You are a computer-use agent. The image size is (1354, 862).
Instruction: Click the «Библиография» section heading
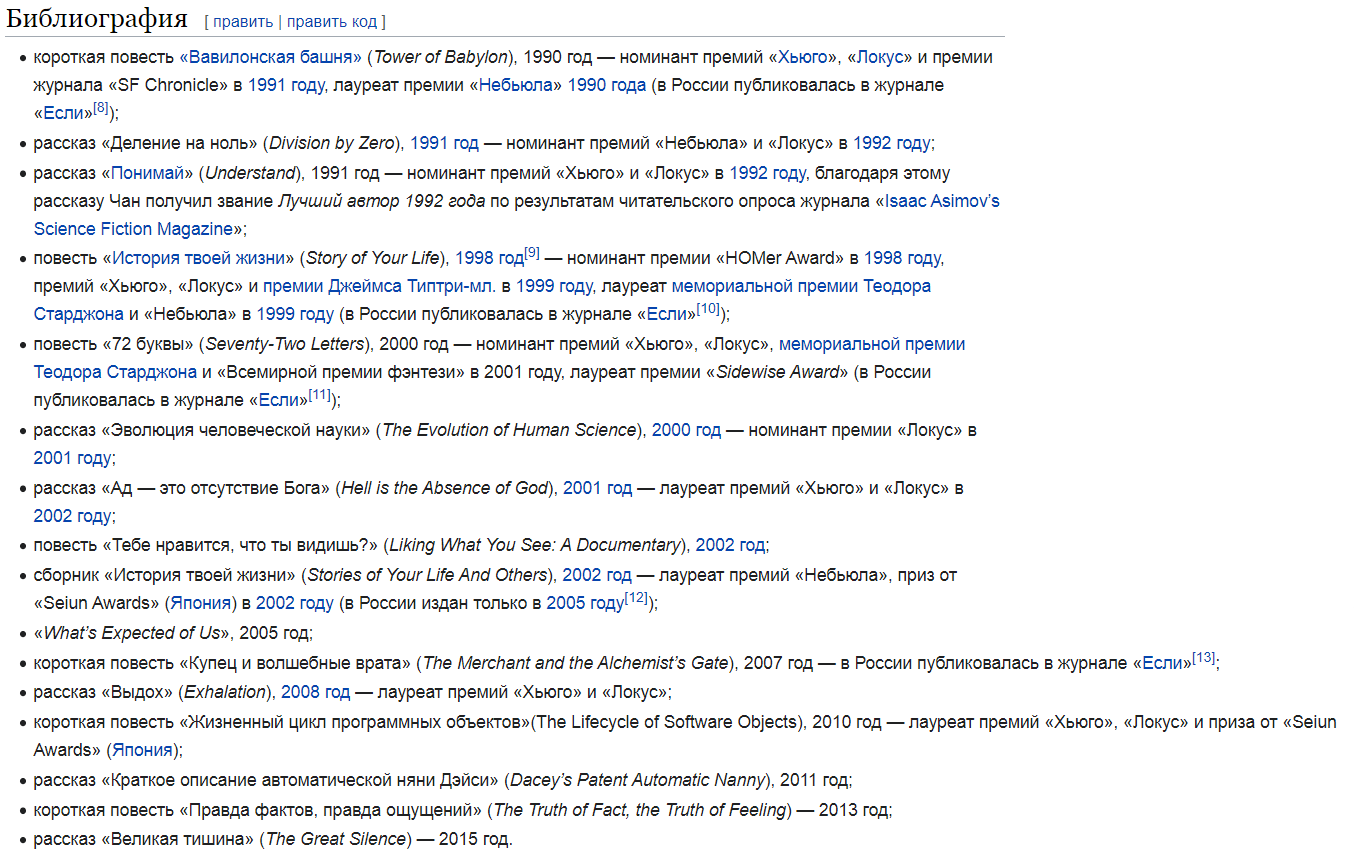coord(96,19)
